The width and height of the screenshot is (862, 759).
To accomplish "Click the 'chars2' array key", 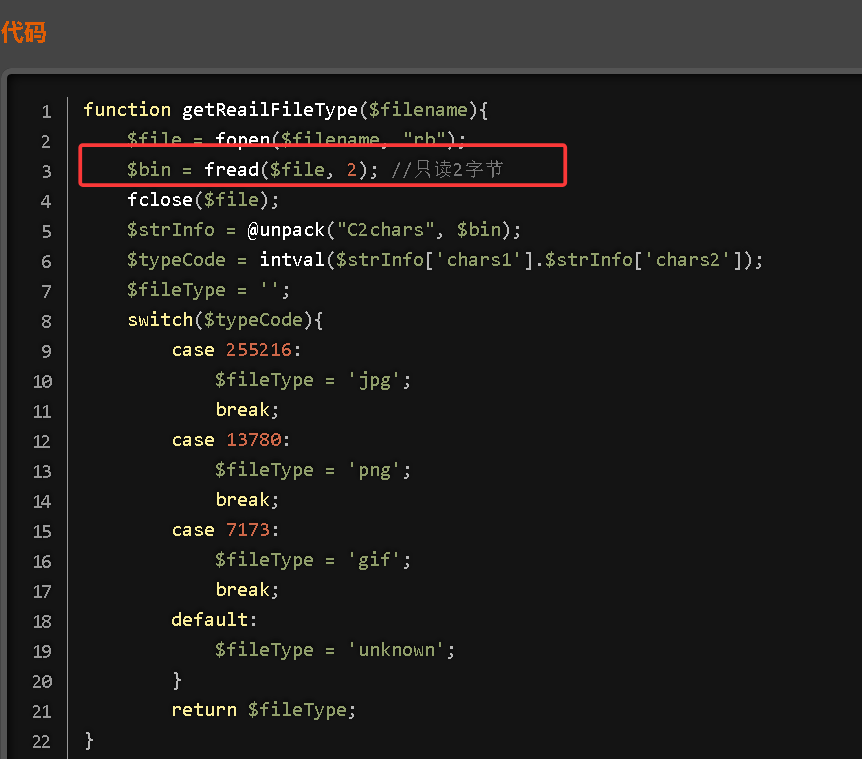I will click(688, 259).
